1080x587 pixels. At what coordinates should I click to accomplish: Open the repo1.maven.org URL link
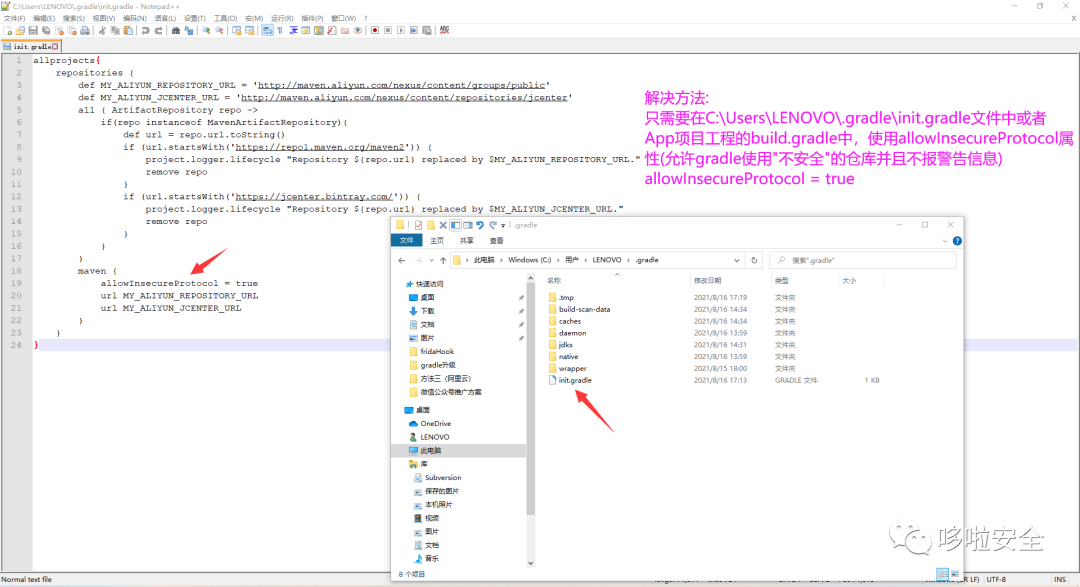(320, 147)
